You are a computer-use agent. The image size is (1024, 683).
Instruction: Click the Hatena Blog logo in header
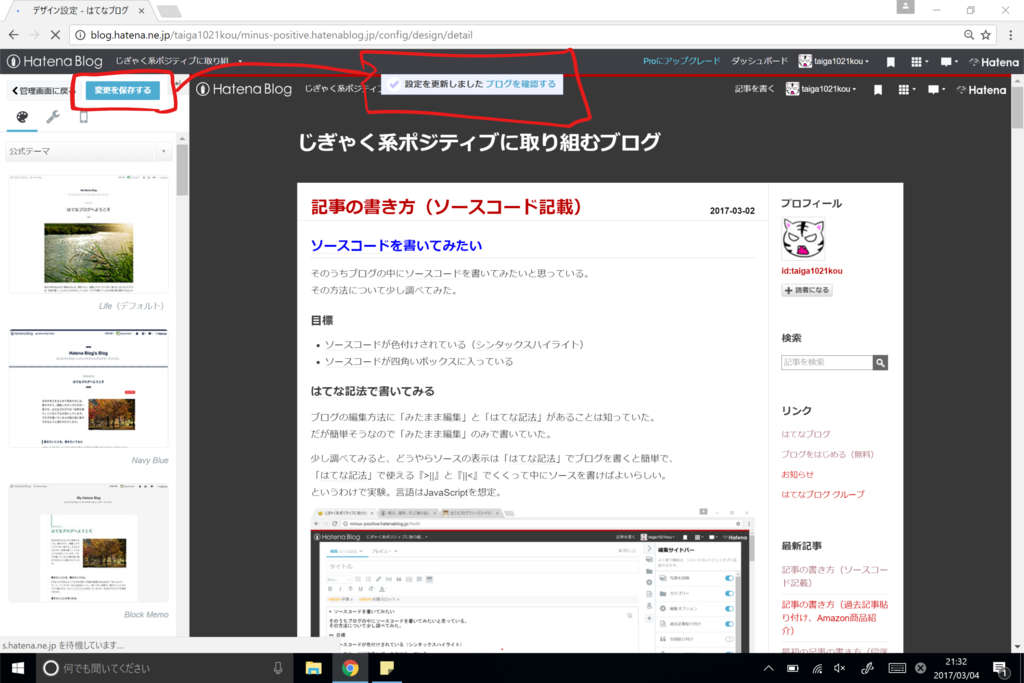(245, 89)
